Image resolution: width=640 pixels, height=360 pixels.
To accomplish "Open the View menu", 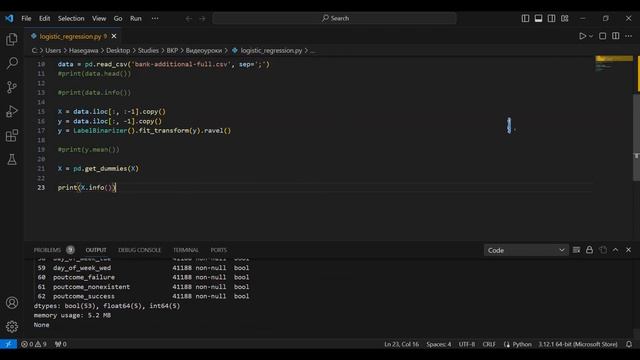I will point(99,18).
